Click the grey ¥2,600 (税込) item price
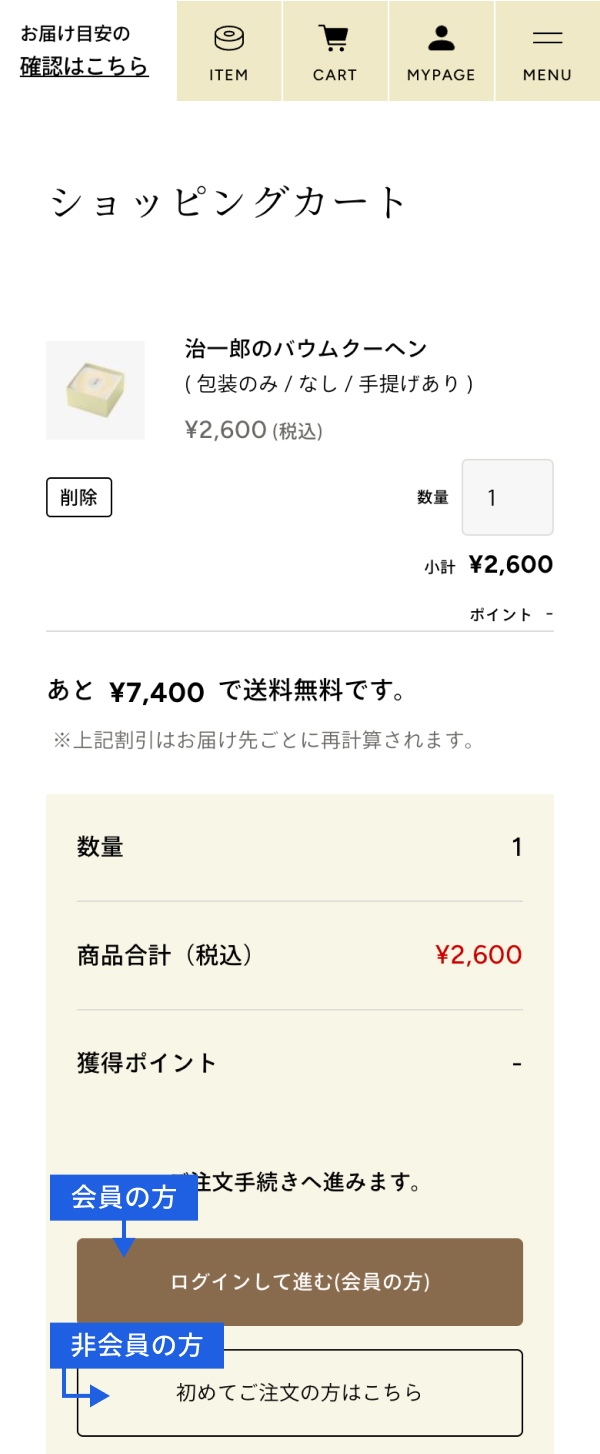 tap(254, 430)
